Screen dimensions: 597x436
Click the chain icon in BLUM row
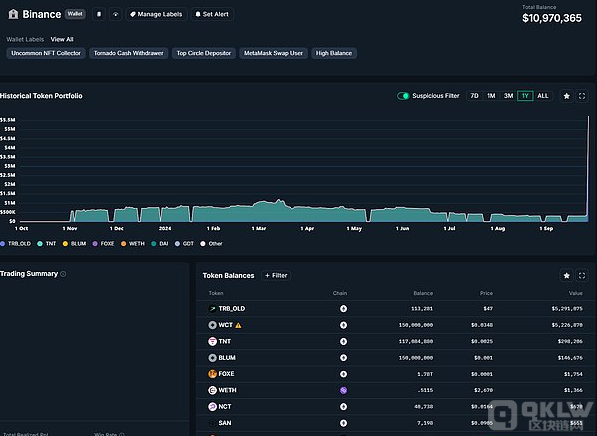click(x=343, y=358)
